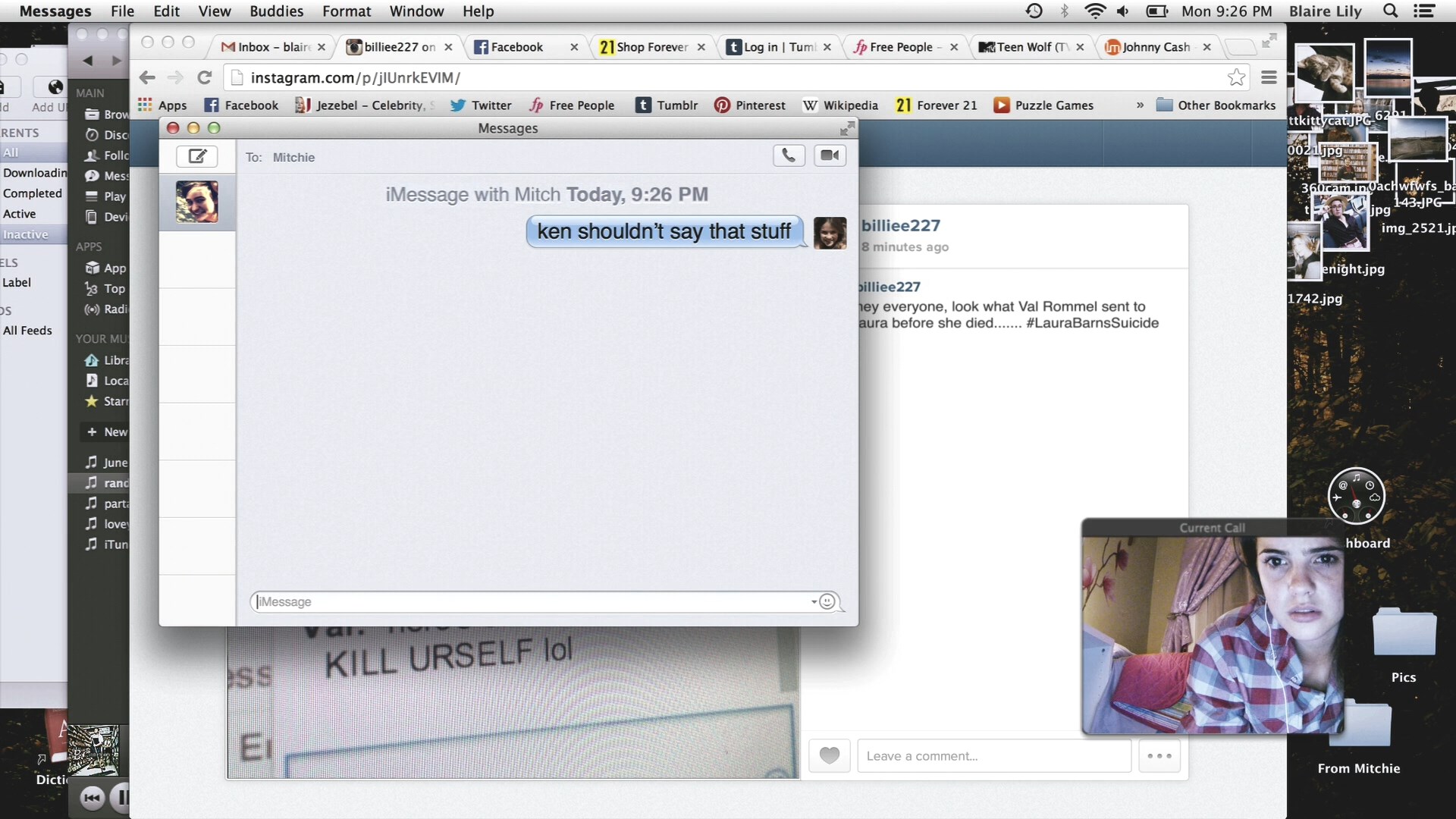The width and height of the screenshot is (1456, 819).
Task: Select Inactive in the torrent sidebar
Action: (x=33, y=234)
